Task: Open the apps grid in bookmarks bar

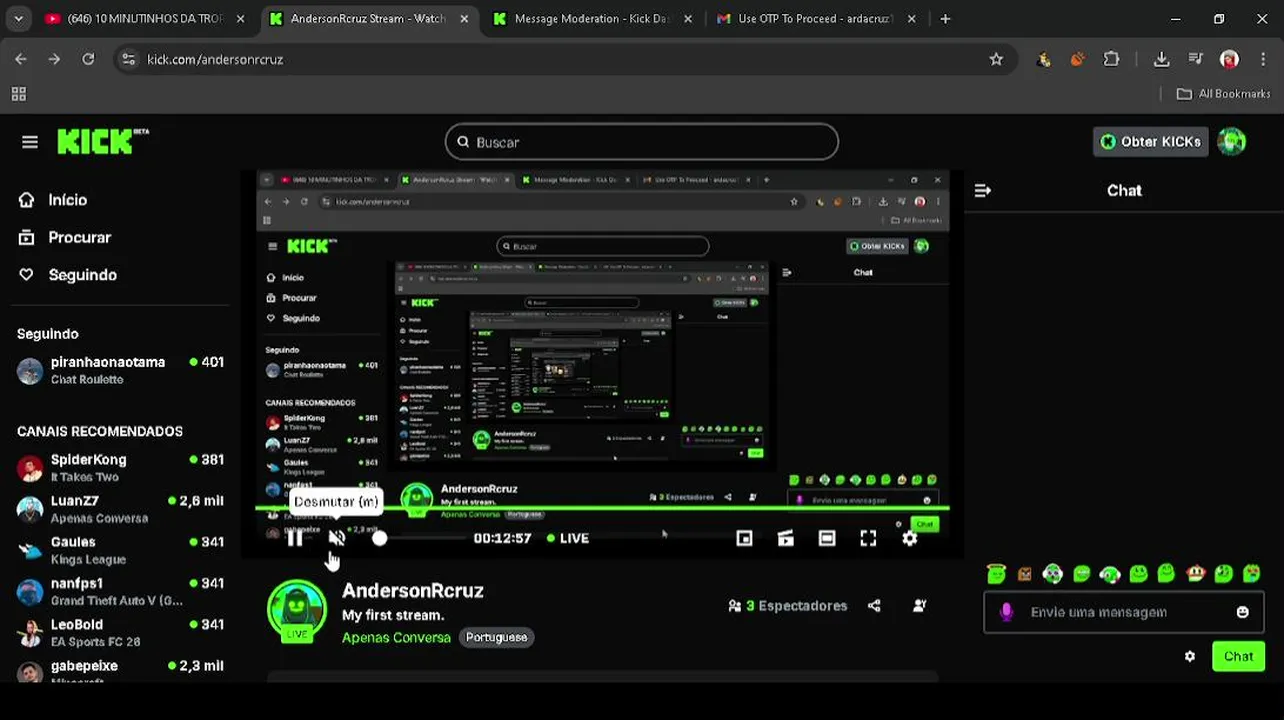Action: coord(18,94)
